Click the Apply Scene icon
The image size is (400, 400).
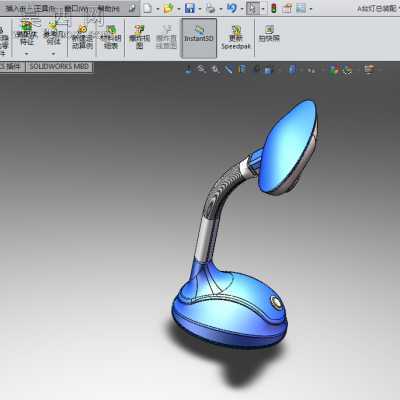[348, 70]
